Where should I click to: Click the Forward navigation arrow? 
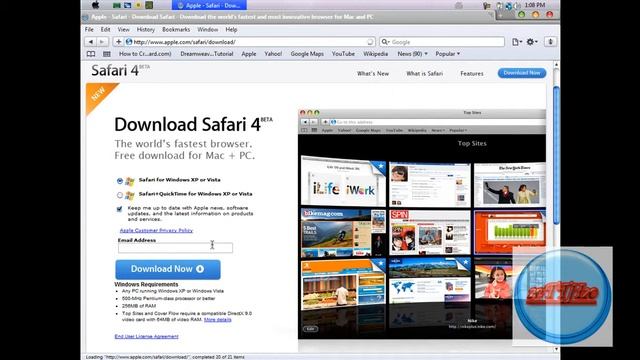point(102,42)
